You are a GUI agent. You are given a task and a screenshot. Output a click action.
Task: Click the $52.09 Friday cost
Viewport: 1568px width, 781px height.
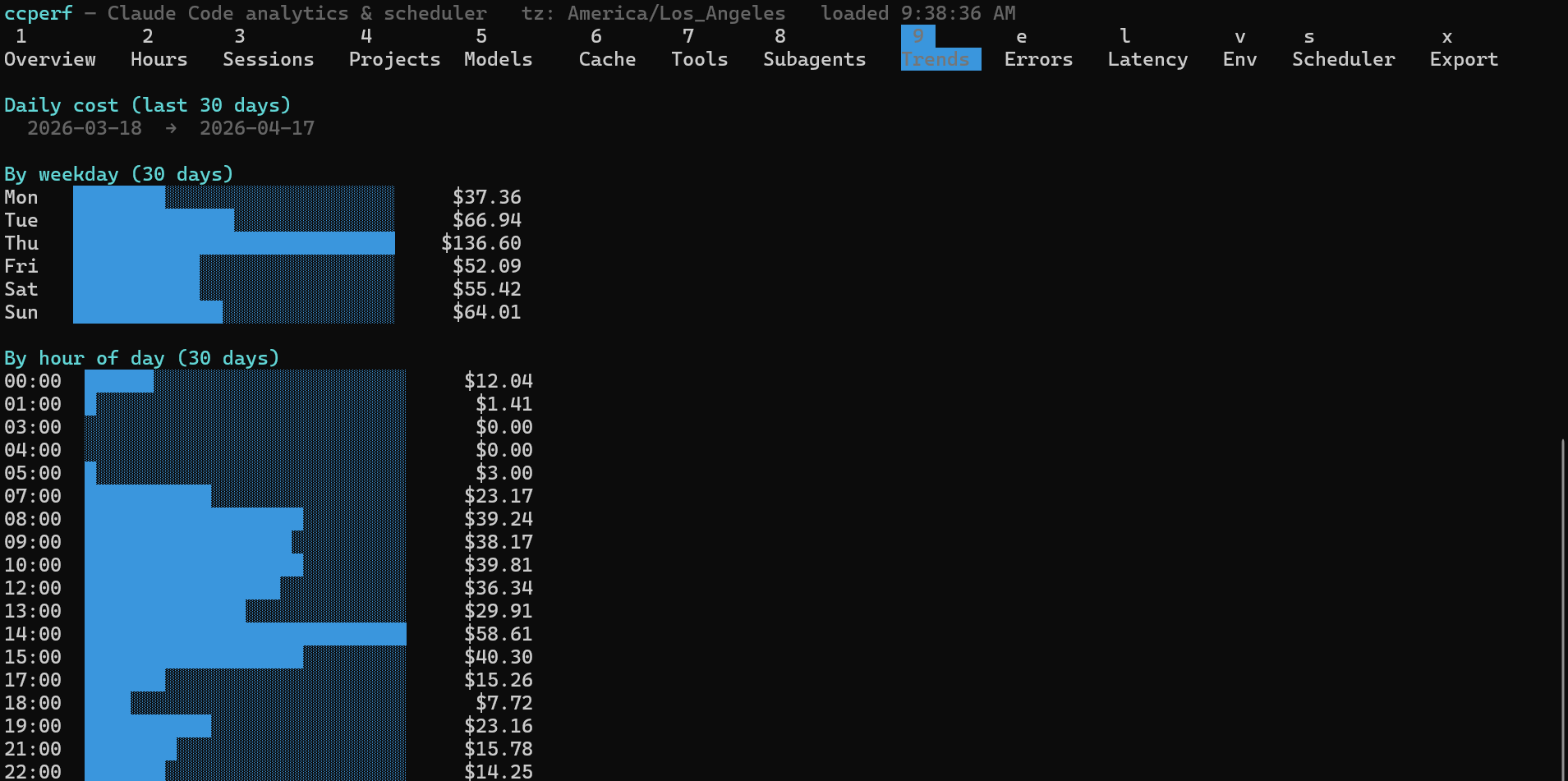[x=487, y=266]
